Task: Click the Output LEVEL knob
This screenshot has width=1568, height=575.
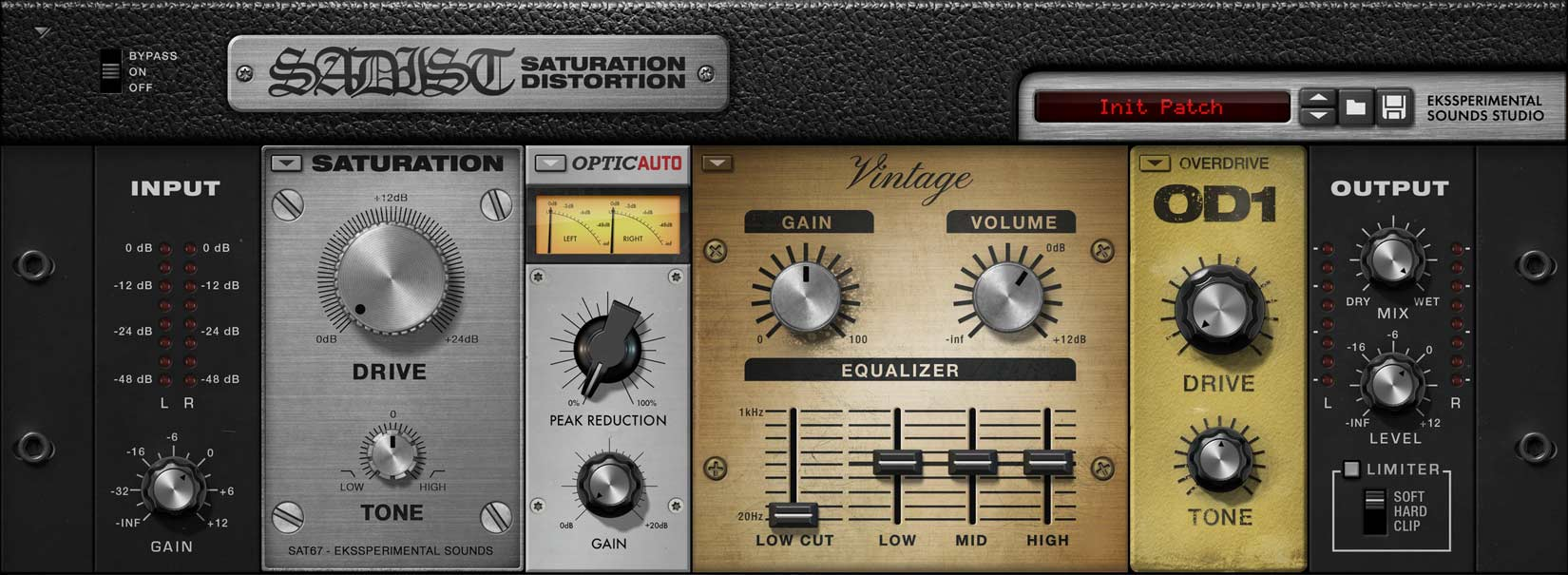Action: point(1392,384)
